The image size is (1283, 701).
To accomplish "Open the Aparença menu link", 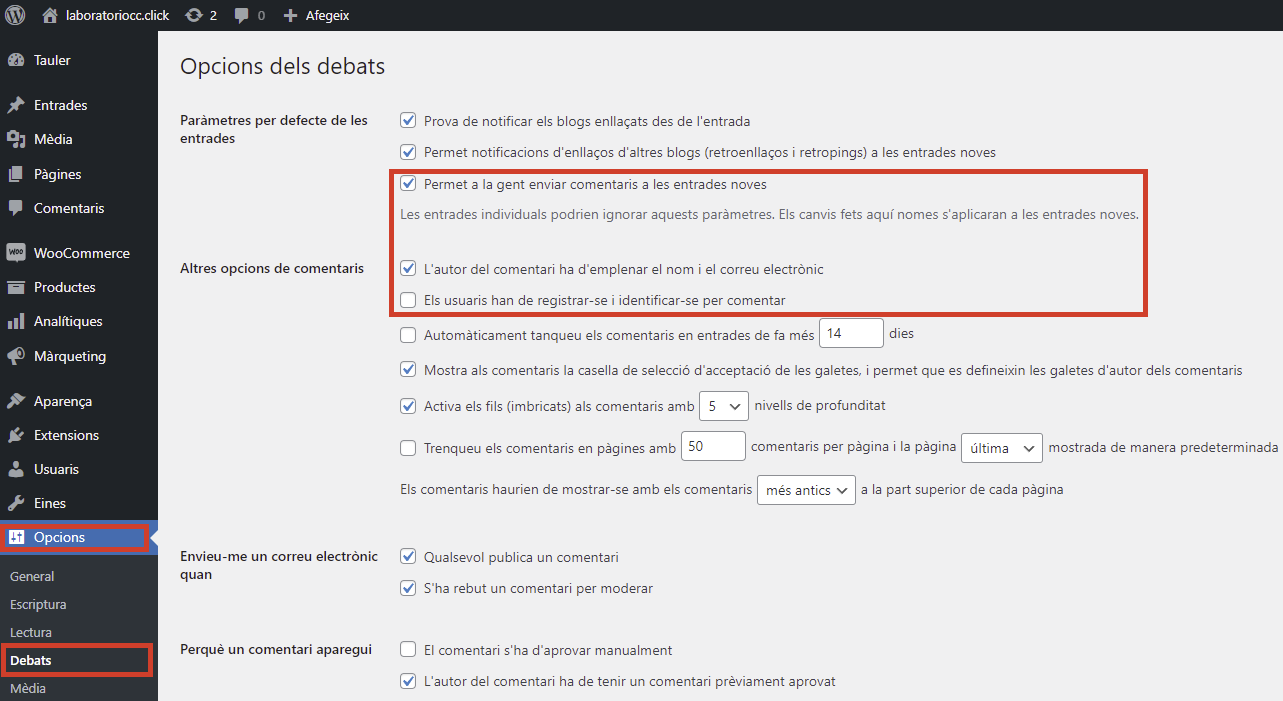I will (63, 401).
